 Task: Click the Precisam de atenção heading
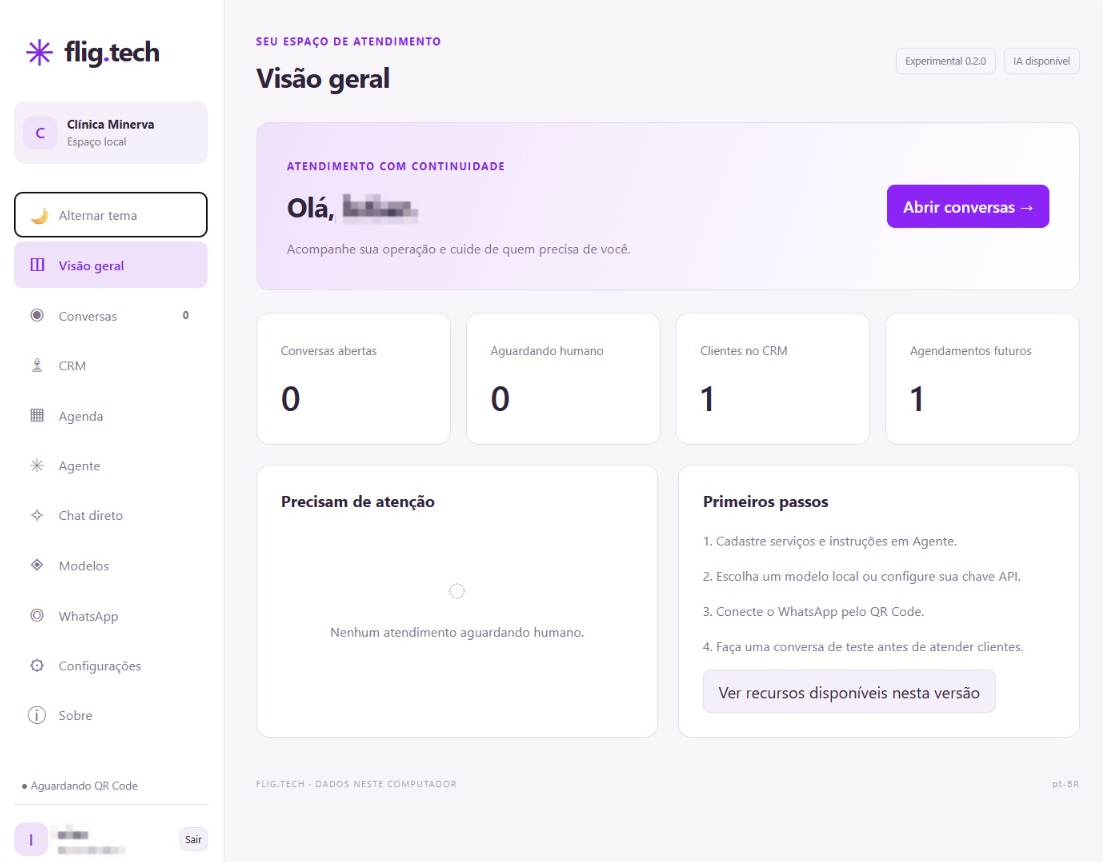pos(357,502)
